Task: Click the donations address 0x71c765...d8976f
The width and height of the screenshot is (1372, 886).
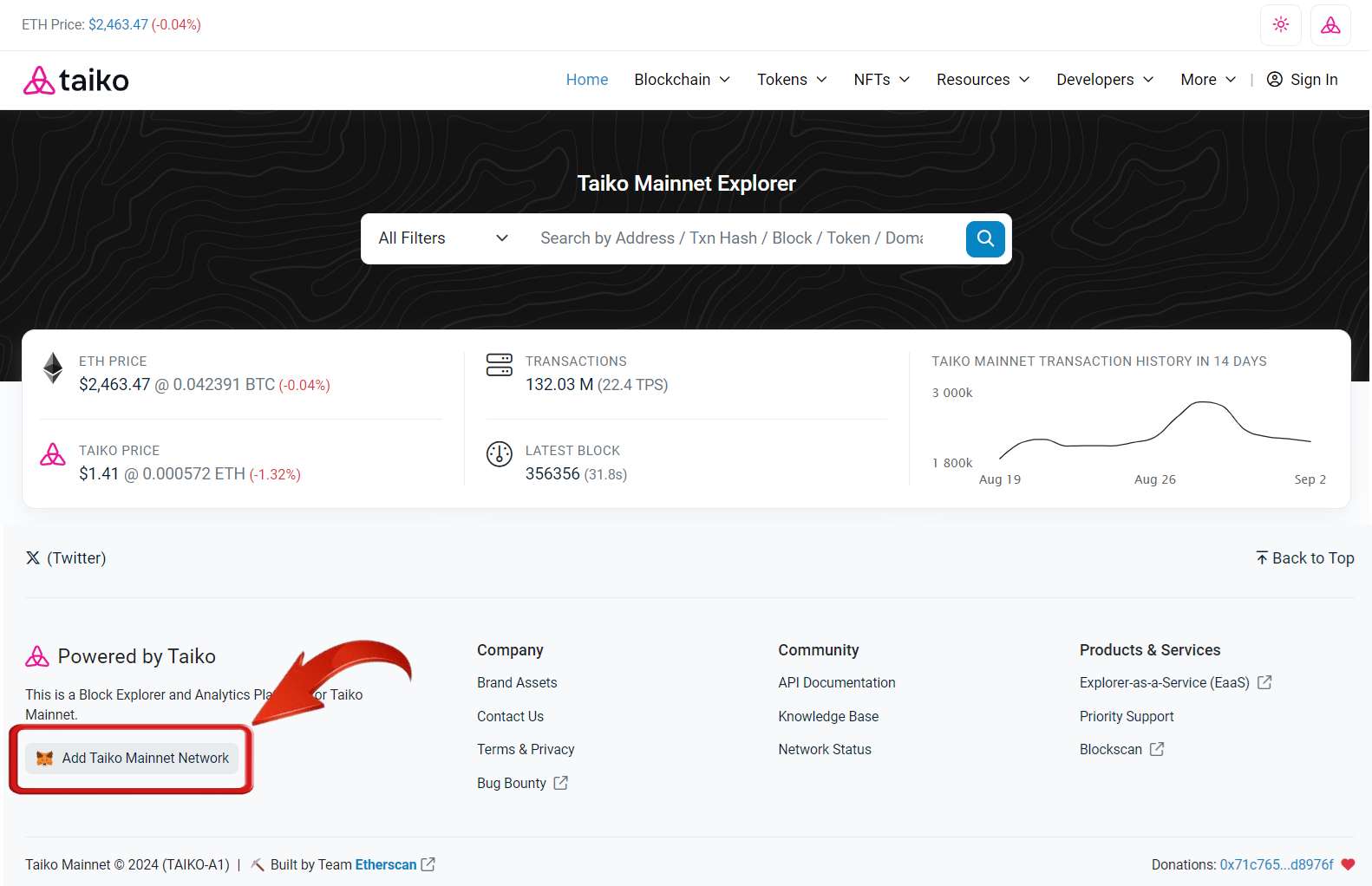Action: pyautogui.click(x=1277, y=865)
